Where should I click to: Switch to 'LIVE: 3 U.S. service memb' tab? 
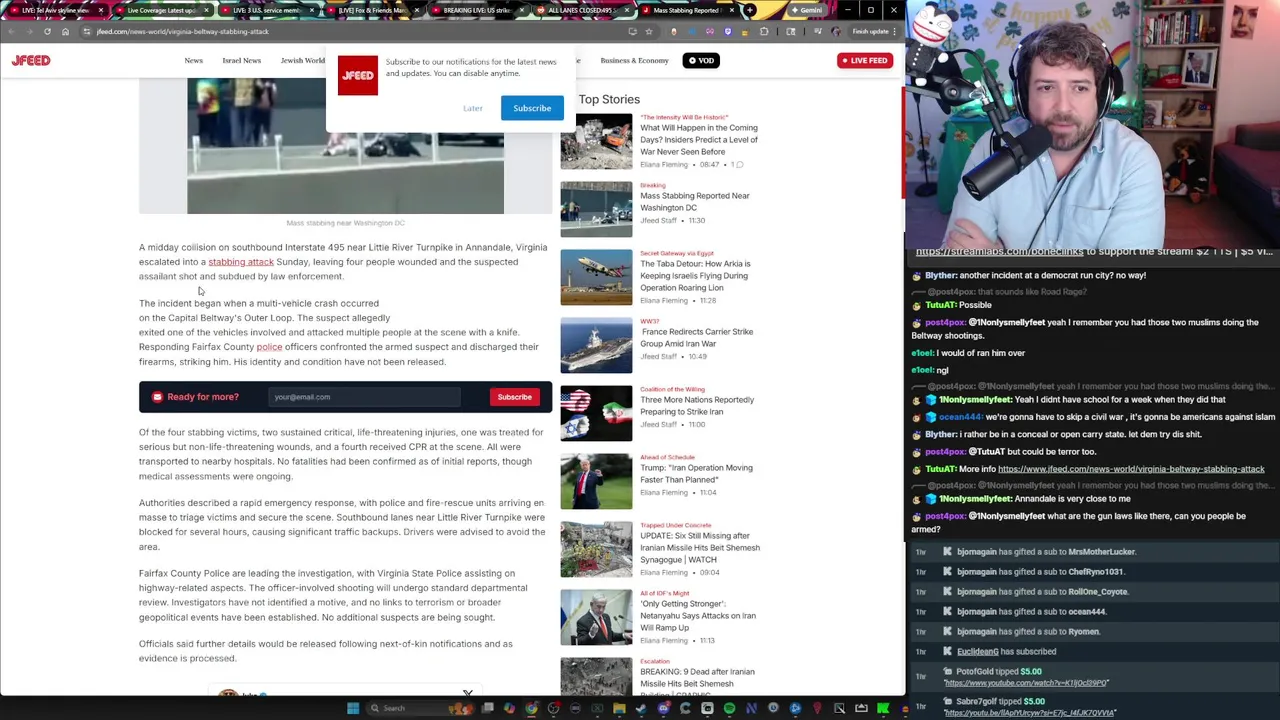click(266, 10)
